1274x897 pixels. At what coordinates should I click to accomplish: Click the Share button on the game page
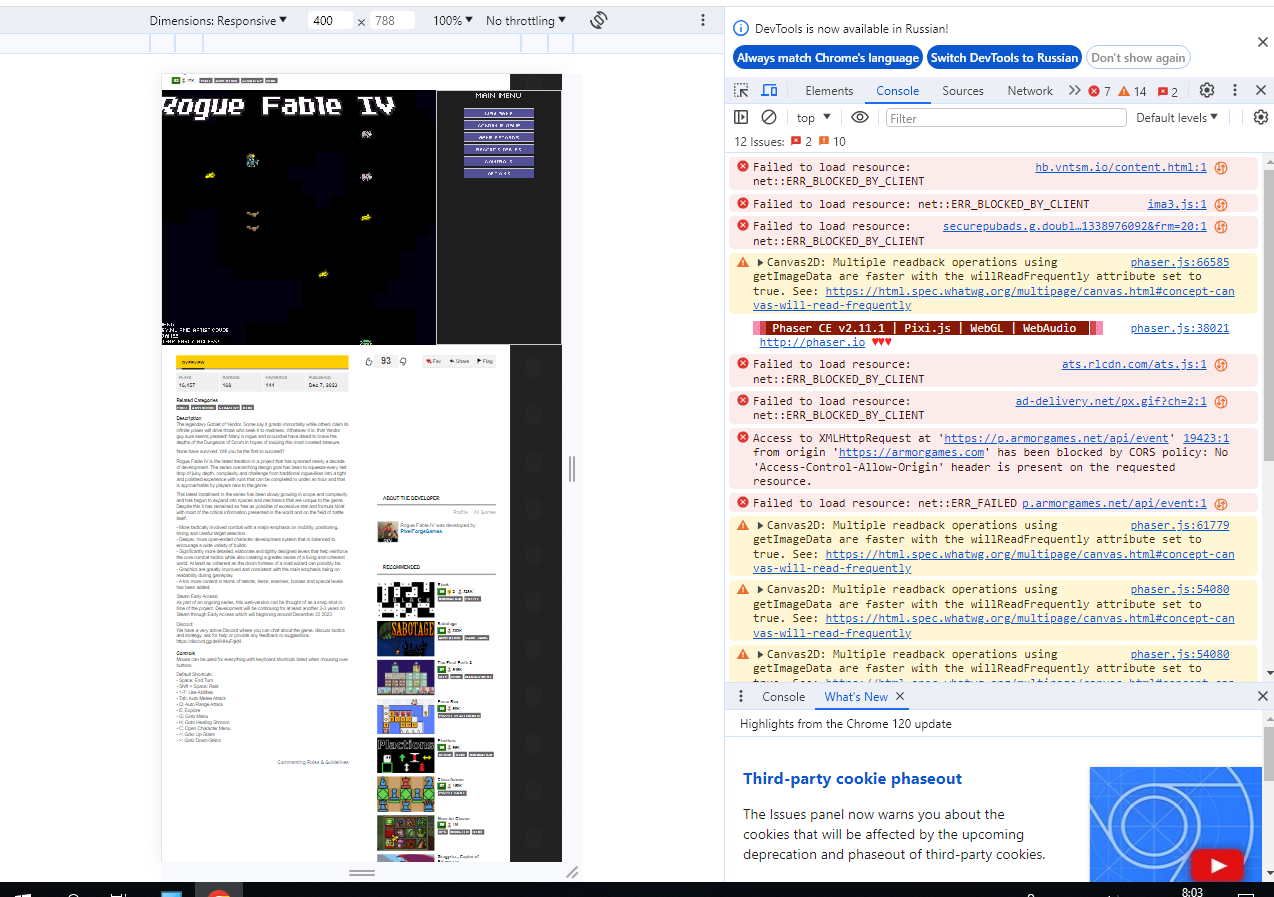459,361
